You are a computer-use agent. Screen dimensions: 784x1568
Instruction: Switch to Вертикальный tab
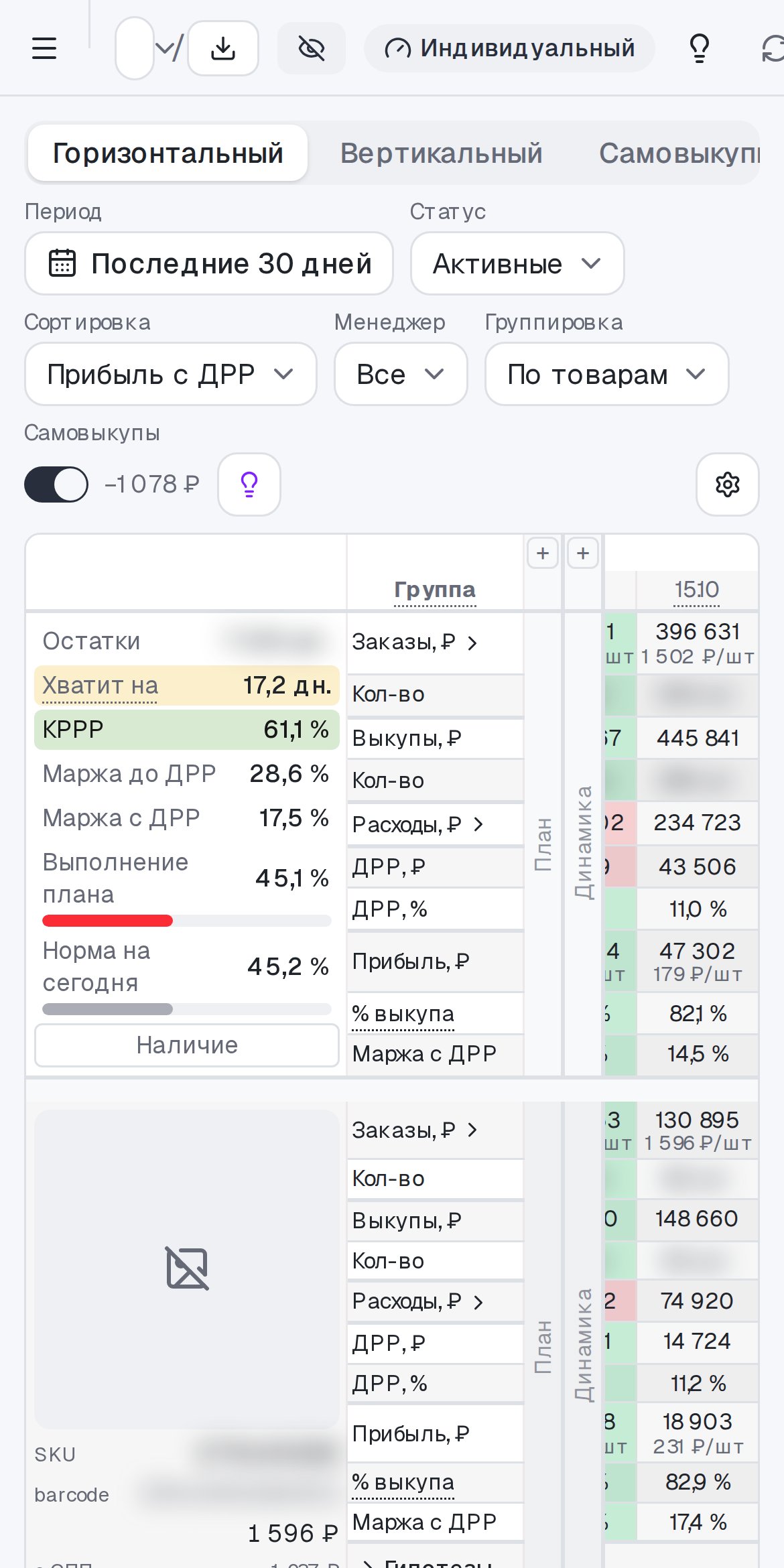[x=441, y=153]
